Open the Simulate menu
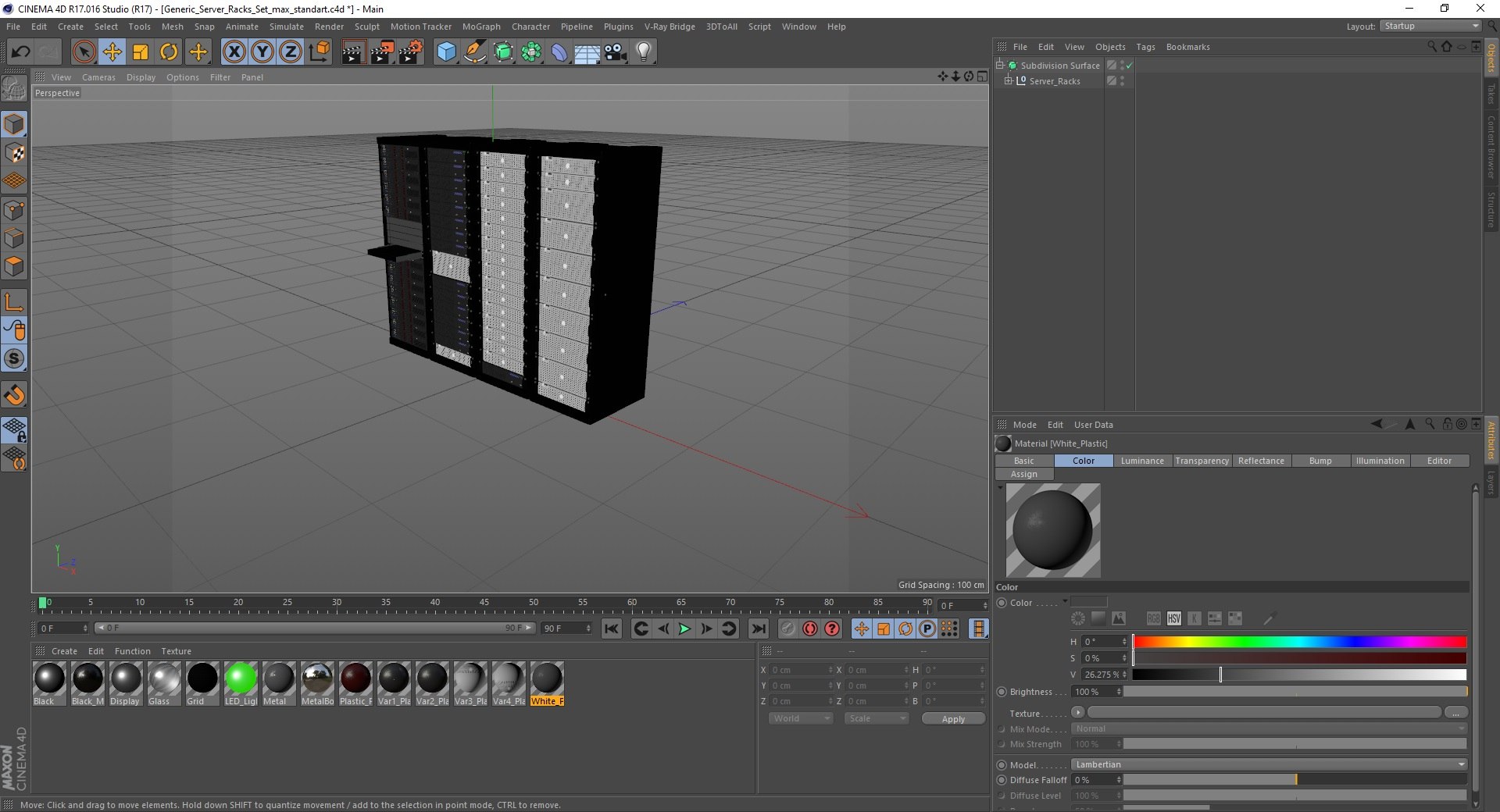 click(287, 27)
